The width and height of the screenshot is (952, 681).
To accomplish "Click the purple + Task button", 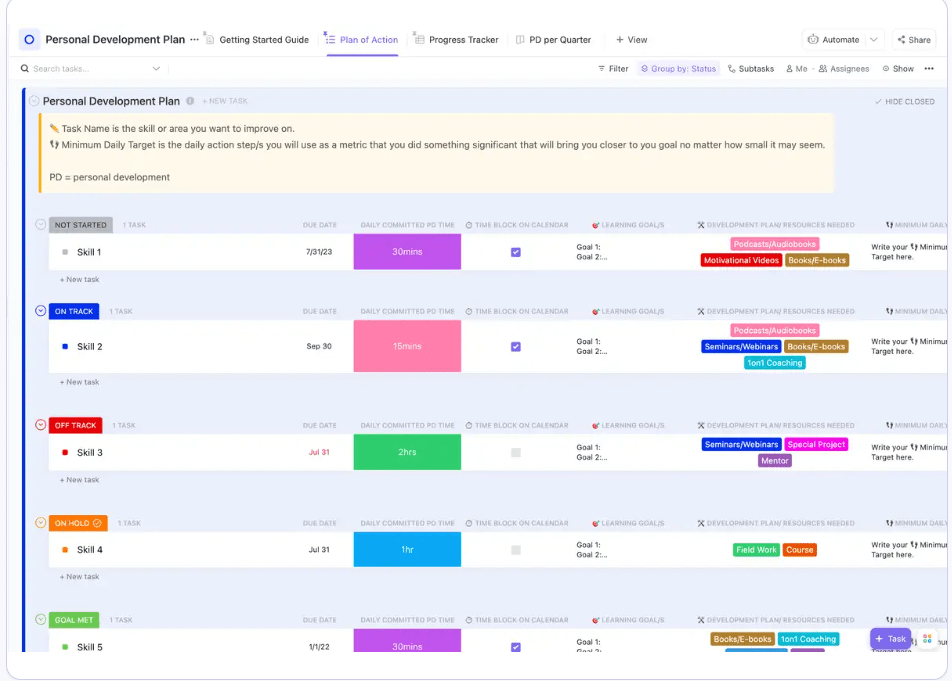I will tap(891, 639).
